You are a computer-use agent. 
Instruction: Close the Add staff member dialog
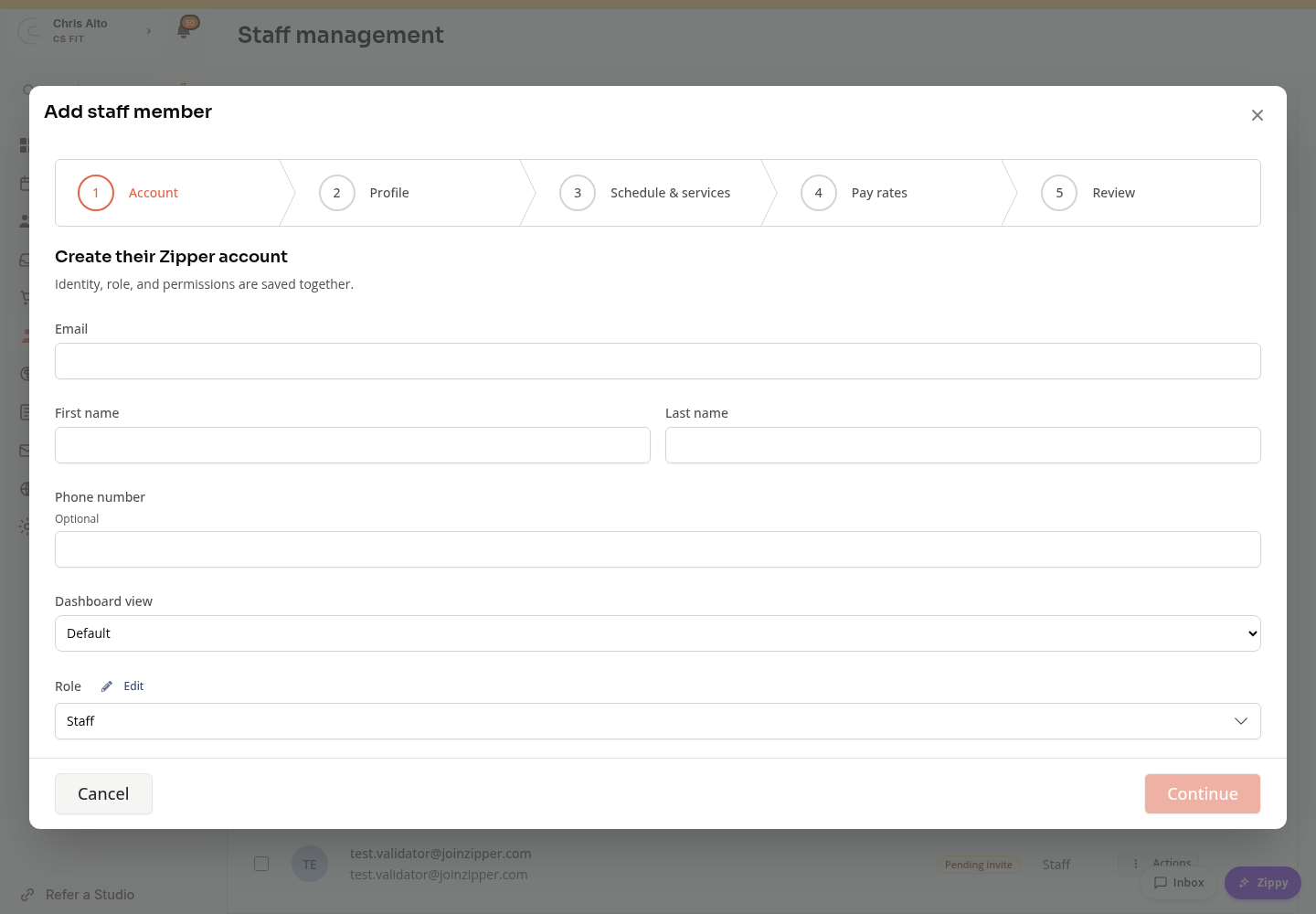click(1258, 115)
